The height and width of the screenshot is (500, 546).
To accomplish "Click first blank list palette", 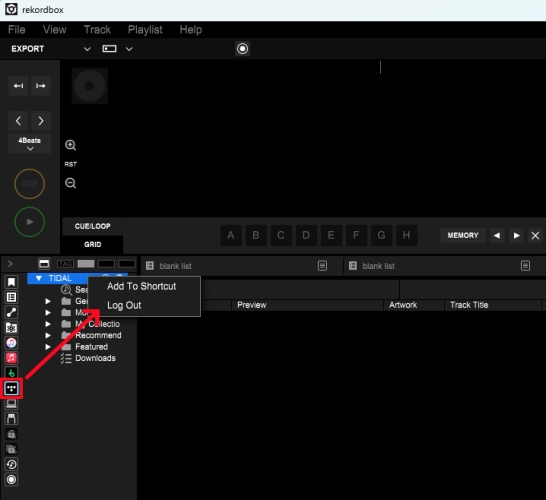I will 175,266.
